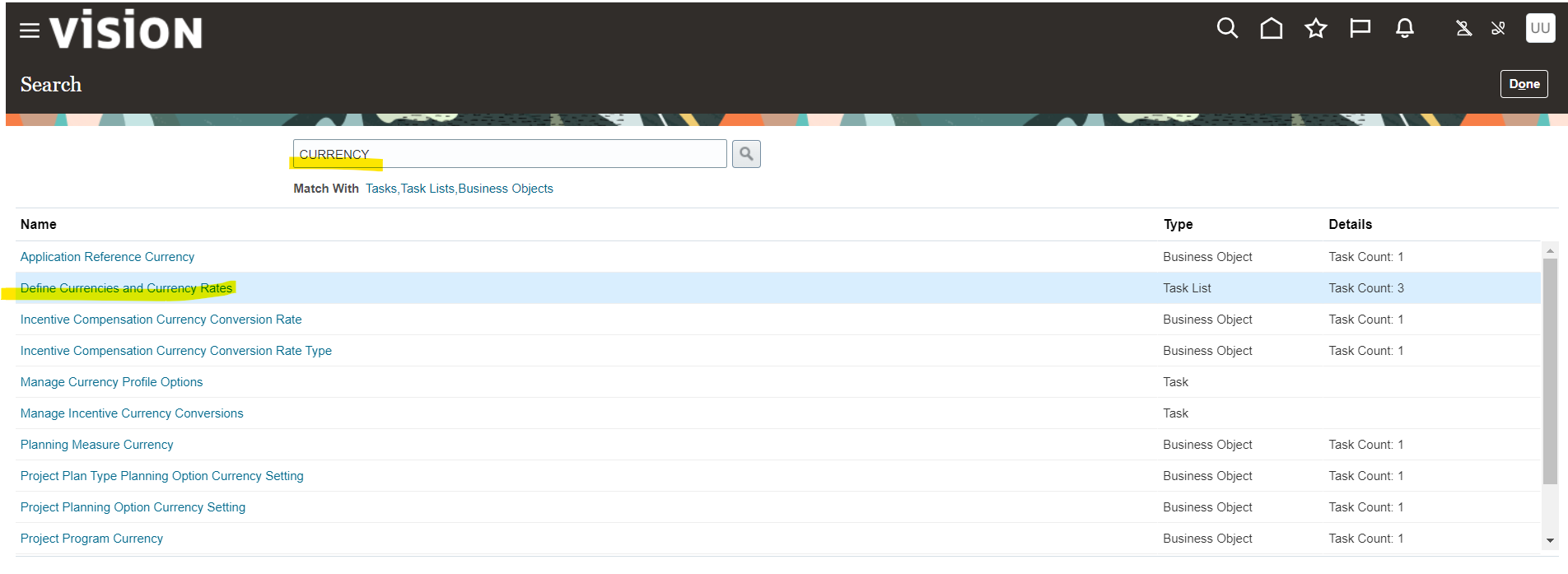
Task: Open the Watchlist flag icon
Action: pyautogui.click(x=1360, y=29)
